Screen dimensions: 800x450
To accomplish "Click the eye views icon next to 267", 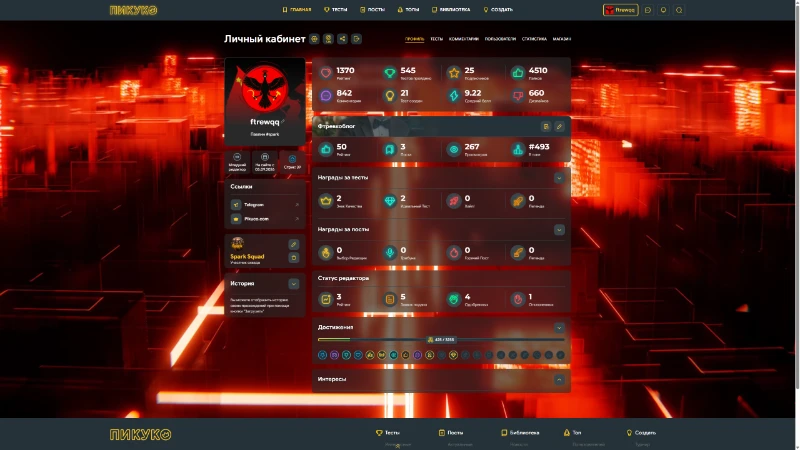I will 454,149.
